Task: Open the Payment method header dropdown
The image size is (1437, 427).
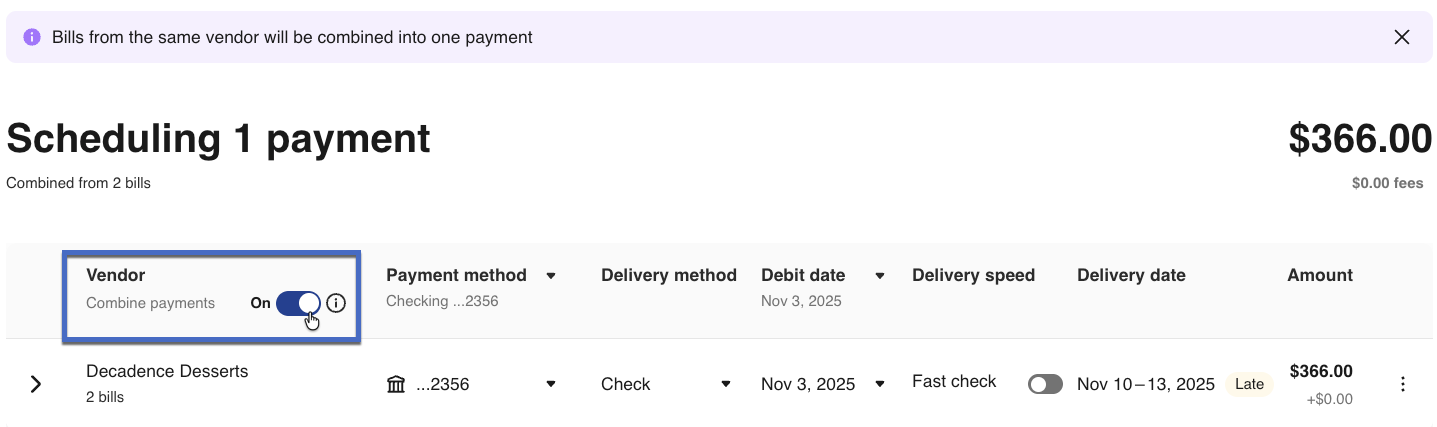Action: click(550, 276)
